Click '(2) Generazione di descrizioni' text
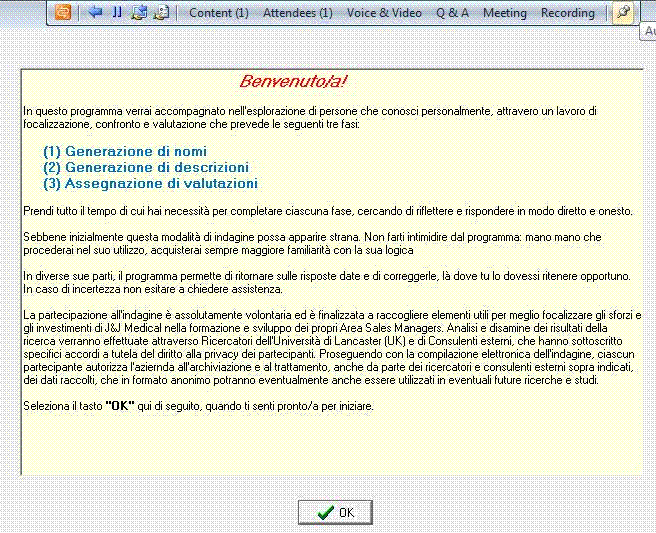The width and height of the screenshot is (656, 533). tap(146, 167)
